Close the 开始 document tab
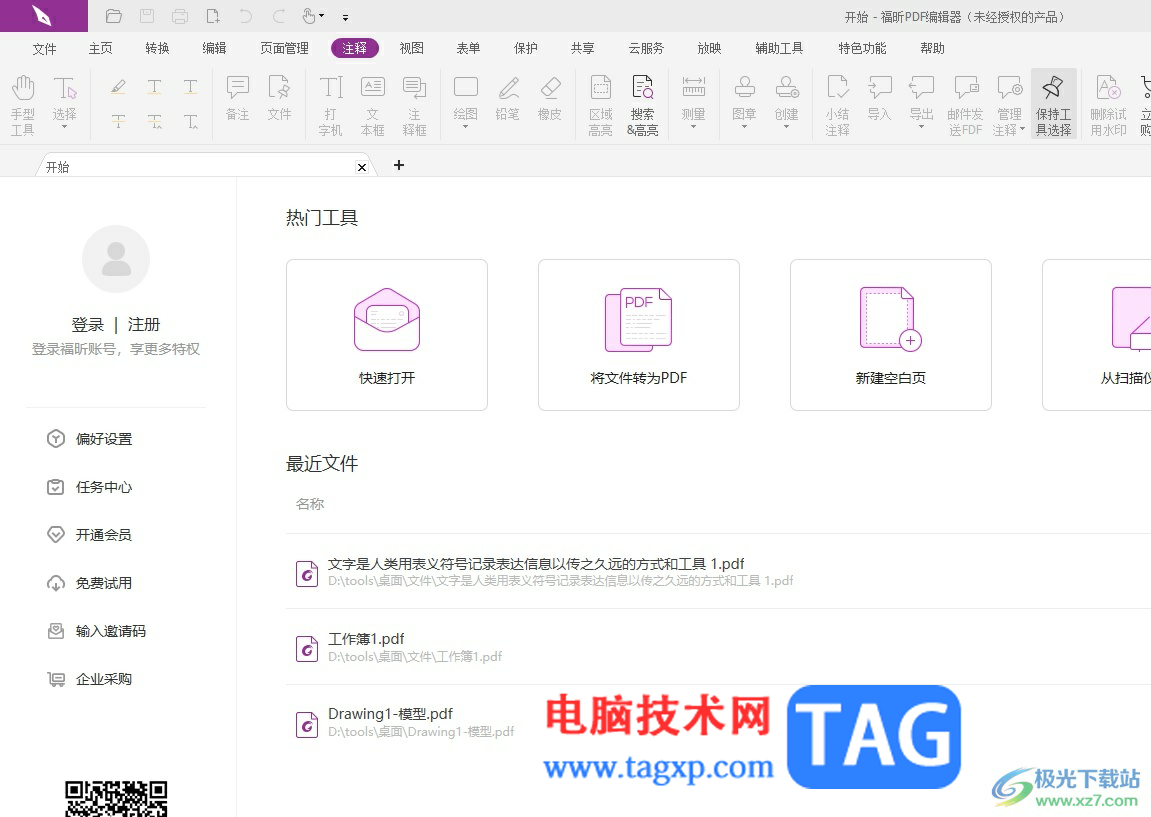1151x817 pixels. click(362, 167)
